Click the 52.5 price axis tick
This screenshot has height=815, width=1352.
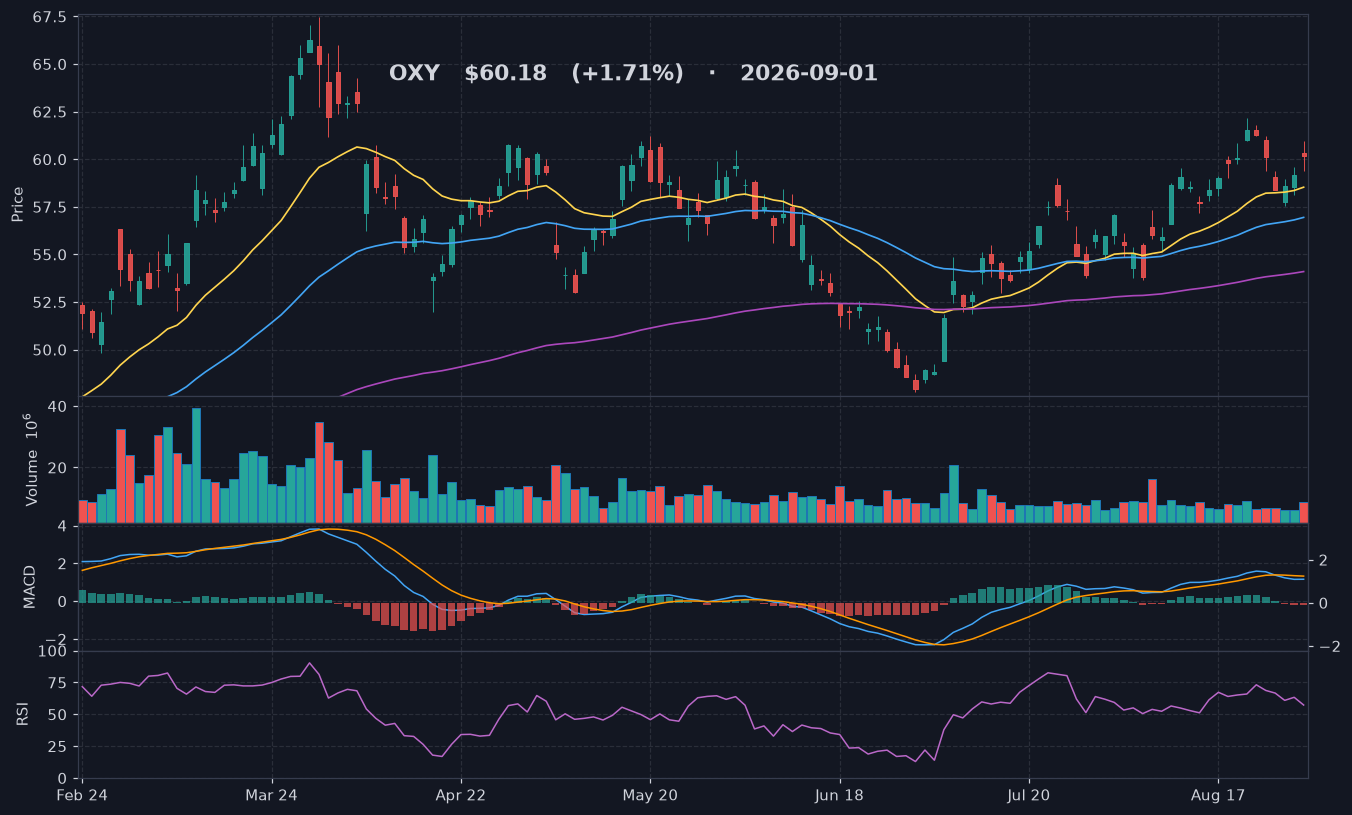[50, 302]
